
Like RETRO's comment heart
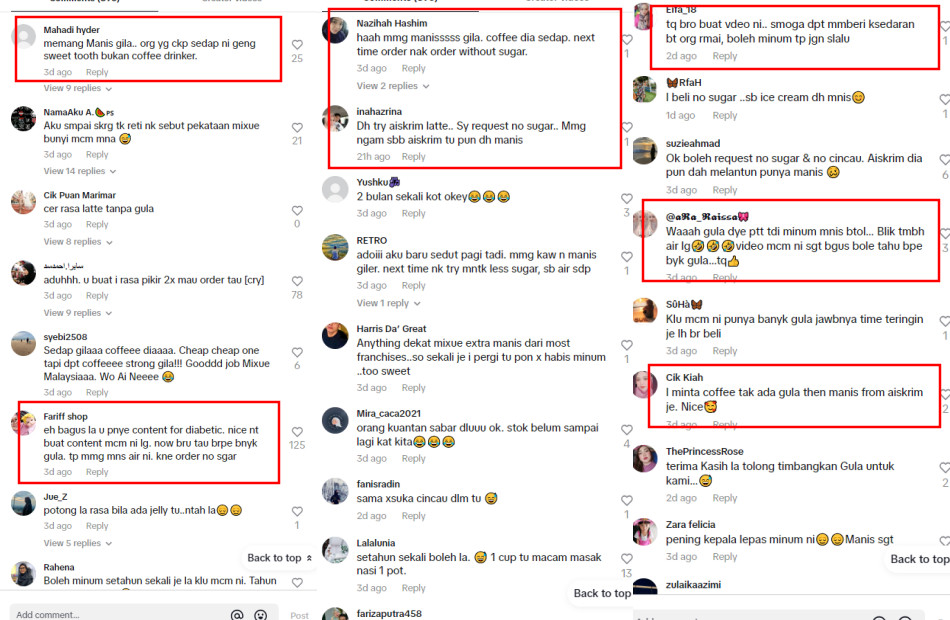pyautogui.click(x=626, y=257)
